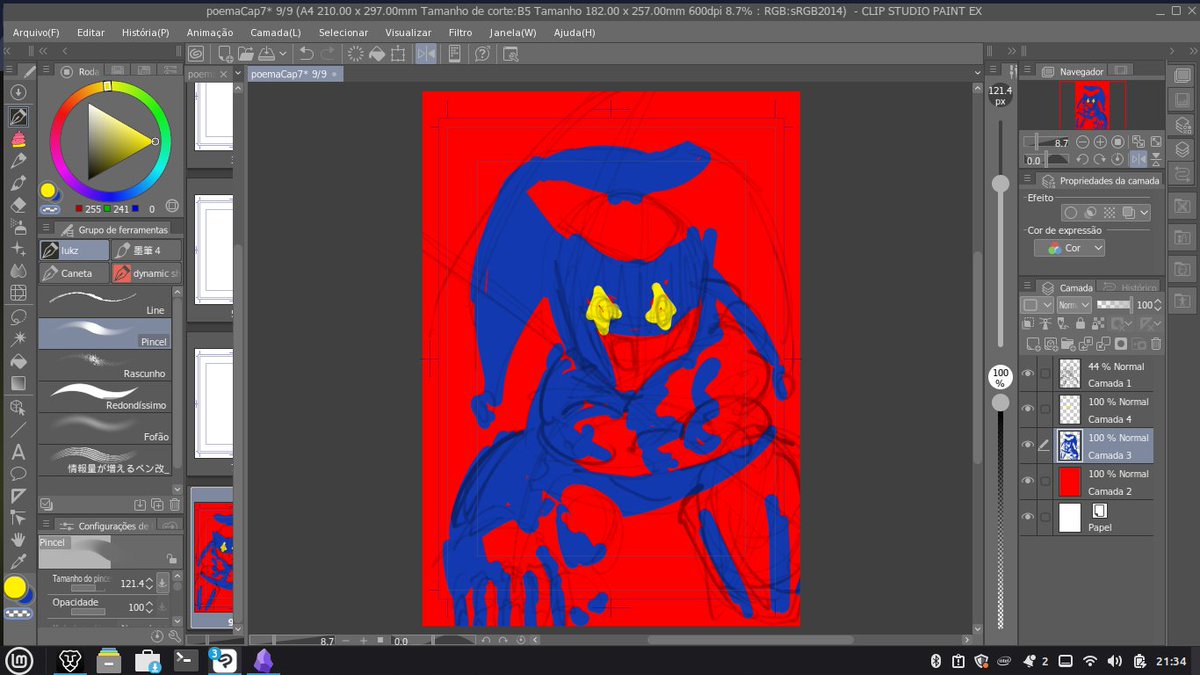Screen dimensions: 1200x675
Task: Toggle horizontal flip in command bar
Action: click(x=426, y=53)
